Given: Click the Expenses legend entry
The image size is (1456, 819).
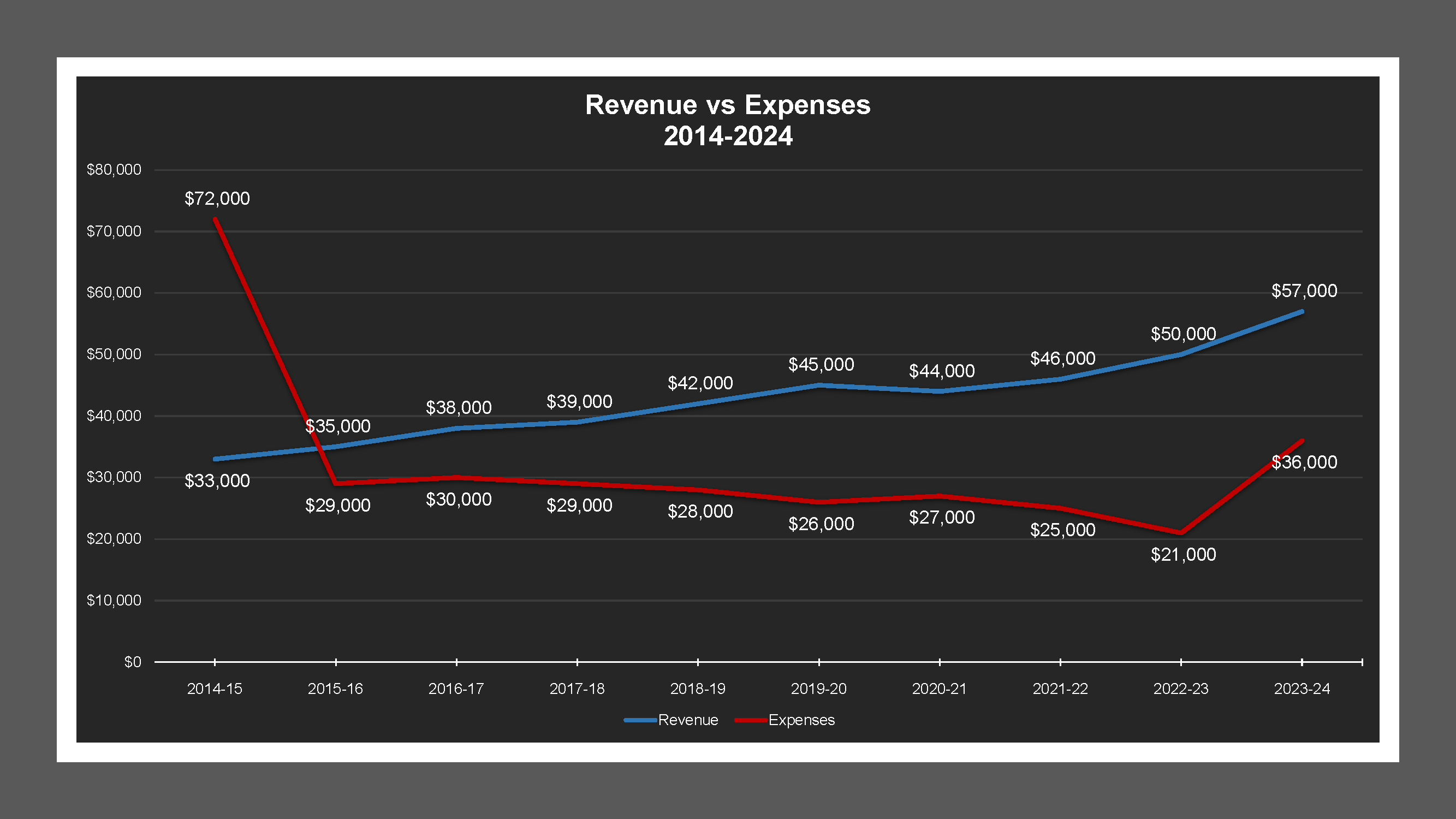Looking at the screenshot, I should 785,720.
